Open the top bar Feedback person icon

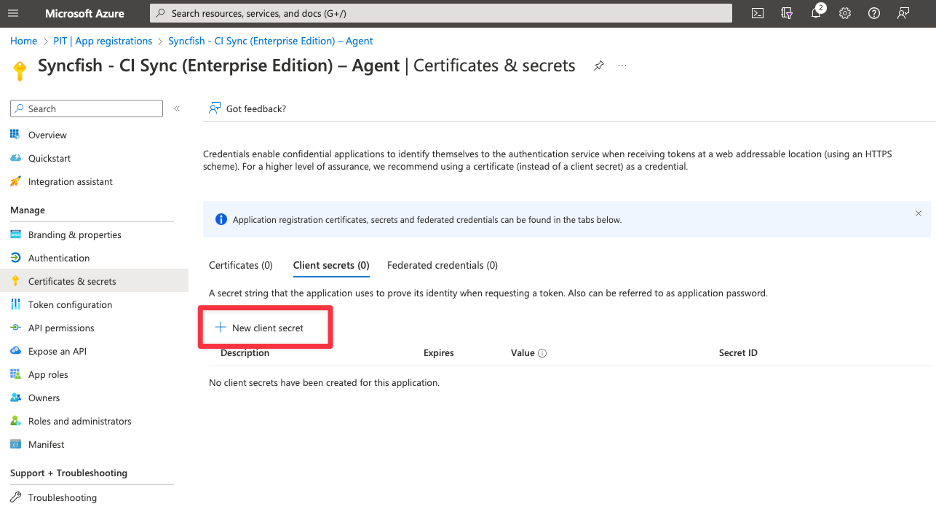click(903, 13)
